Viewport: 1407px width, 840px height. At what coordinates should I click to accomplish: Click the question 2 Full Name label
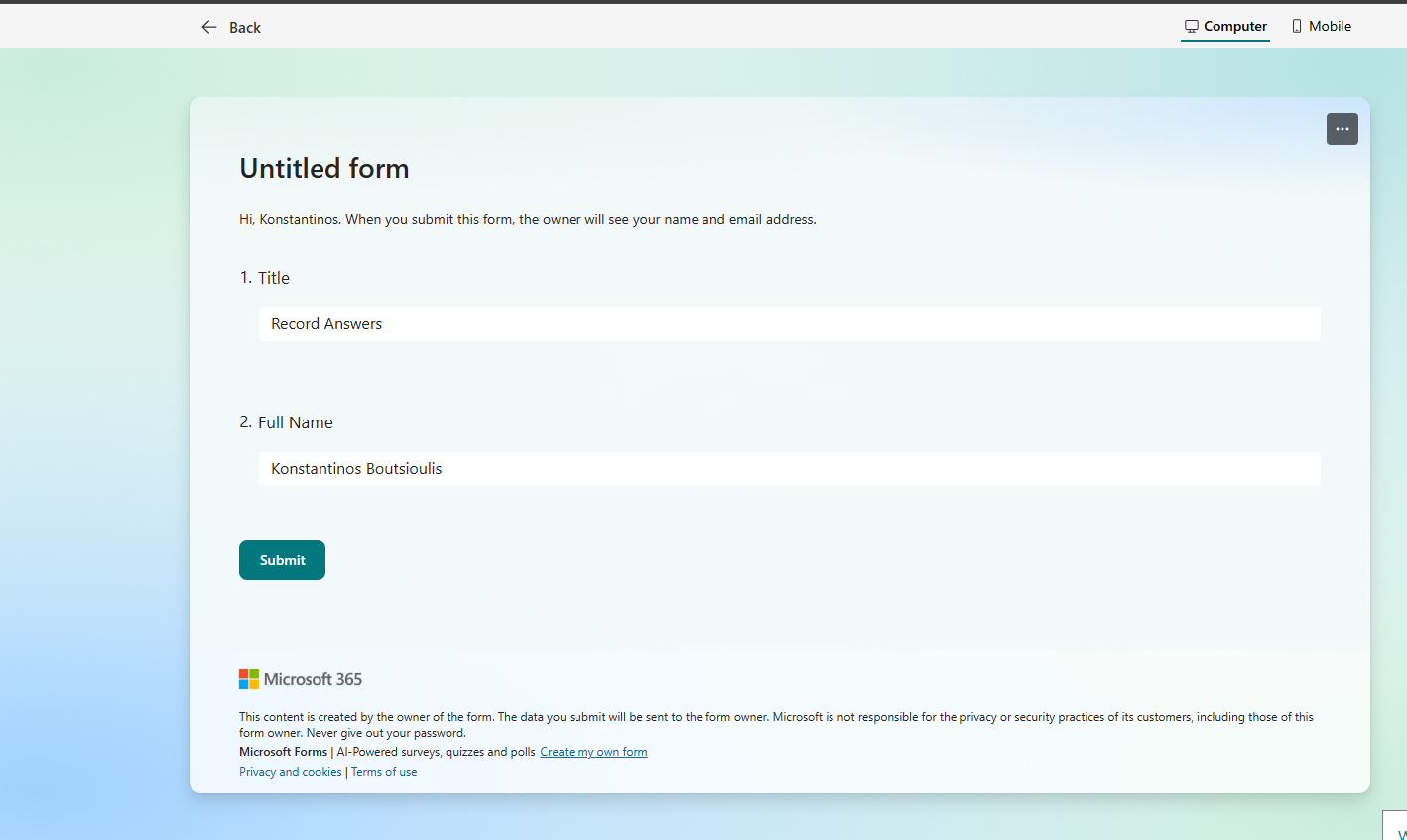(295, 422)
